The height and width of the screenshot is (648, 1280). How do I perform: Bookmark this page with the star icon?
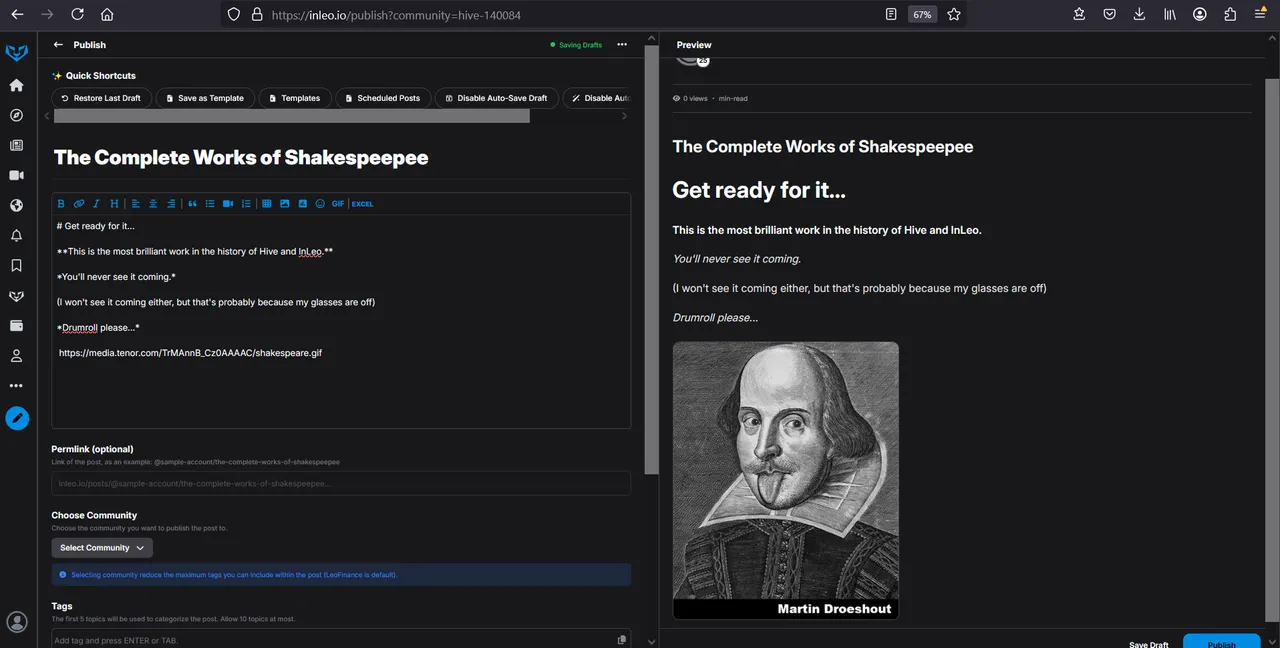pyautogui.click(x=953, y=14)
